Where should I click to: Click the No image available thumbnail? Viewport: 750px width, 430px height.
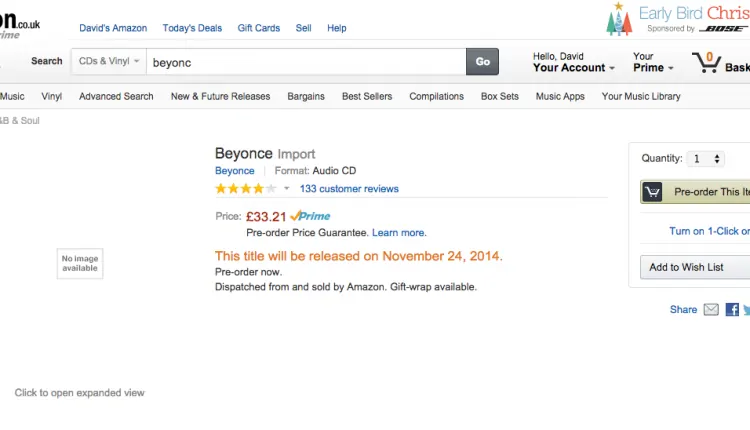pos(80,264)
